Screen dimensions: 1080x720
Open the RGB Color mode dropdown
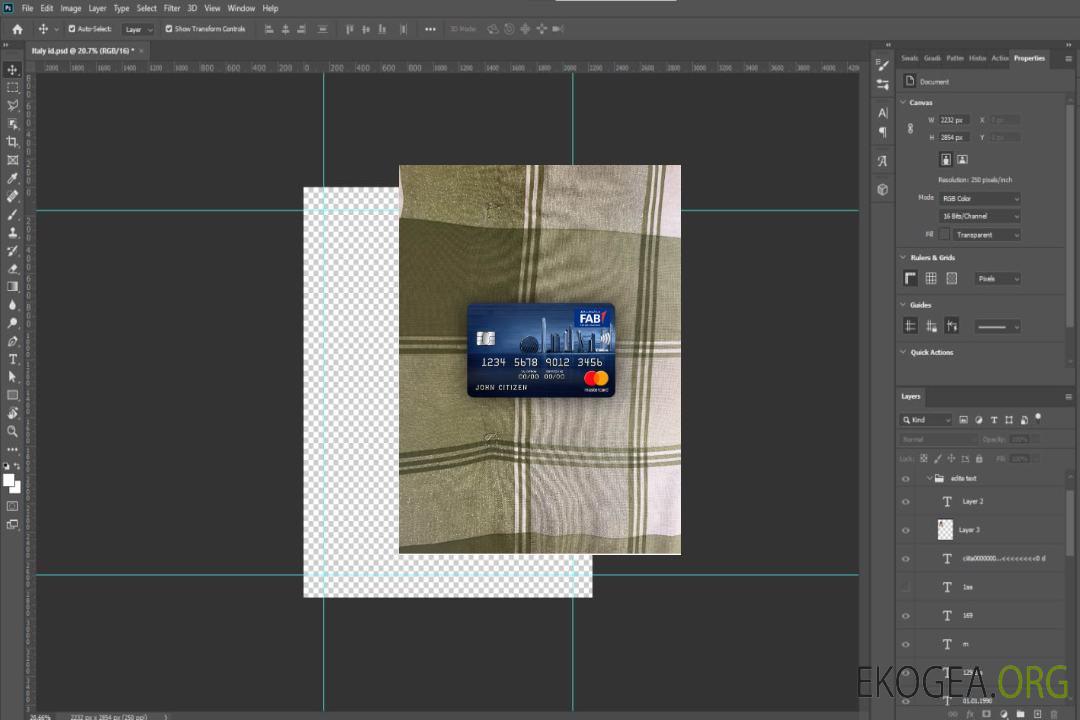[980, 199]
